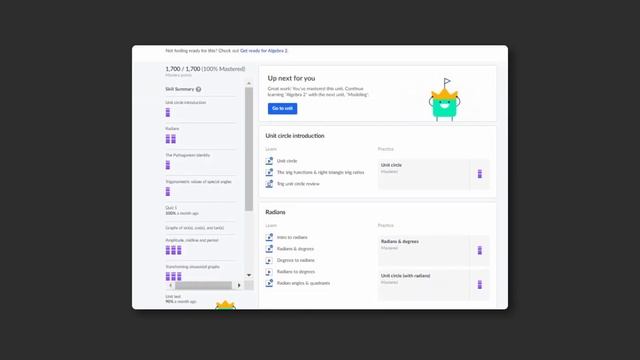Select mastery icon on Radians & degrees card

pos(480,250)
